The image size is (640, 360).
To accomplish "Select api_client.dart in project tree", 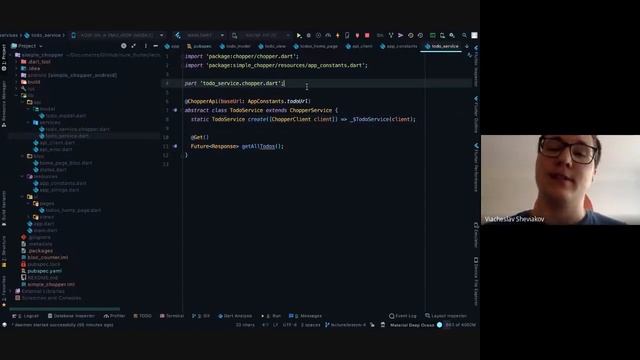I will point(54,143).
